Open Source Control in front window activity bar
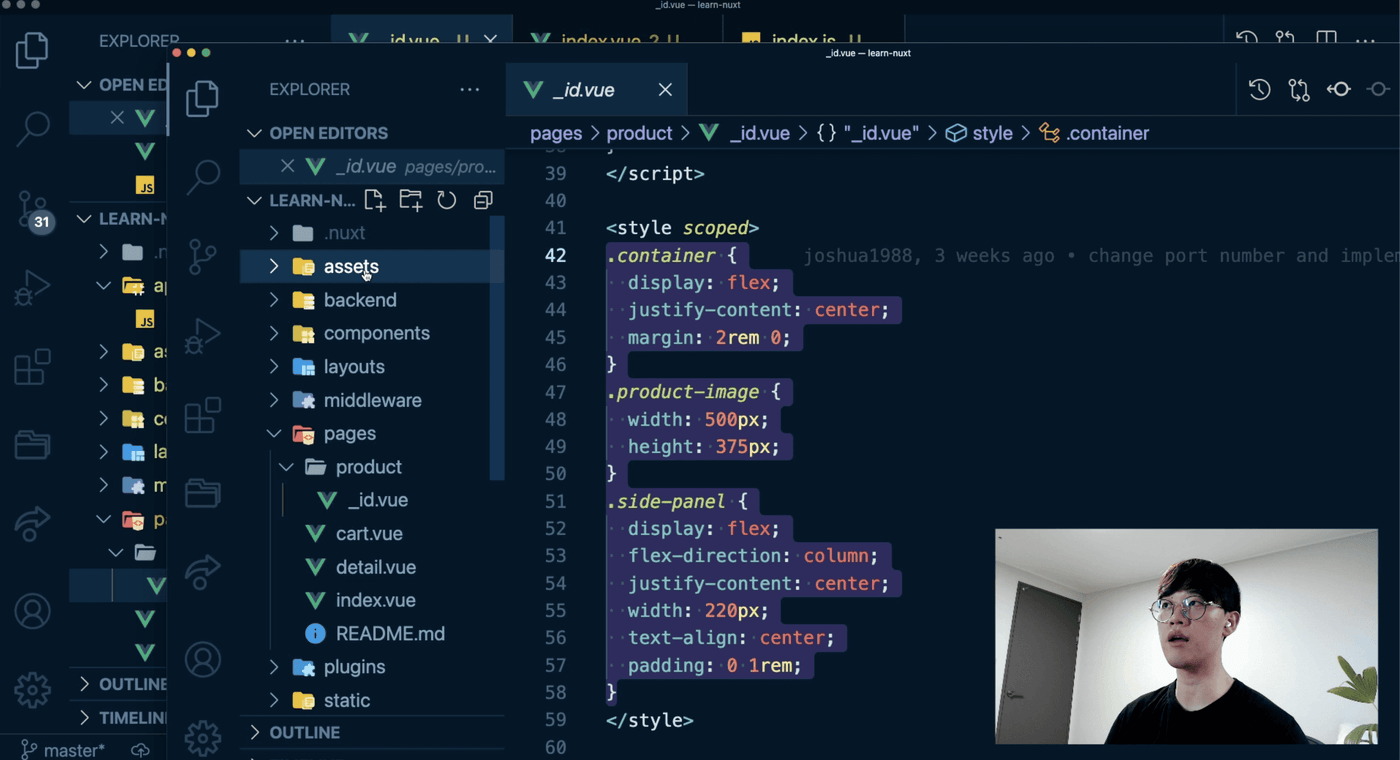1400x760 pixels. [203, 256]
